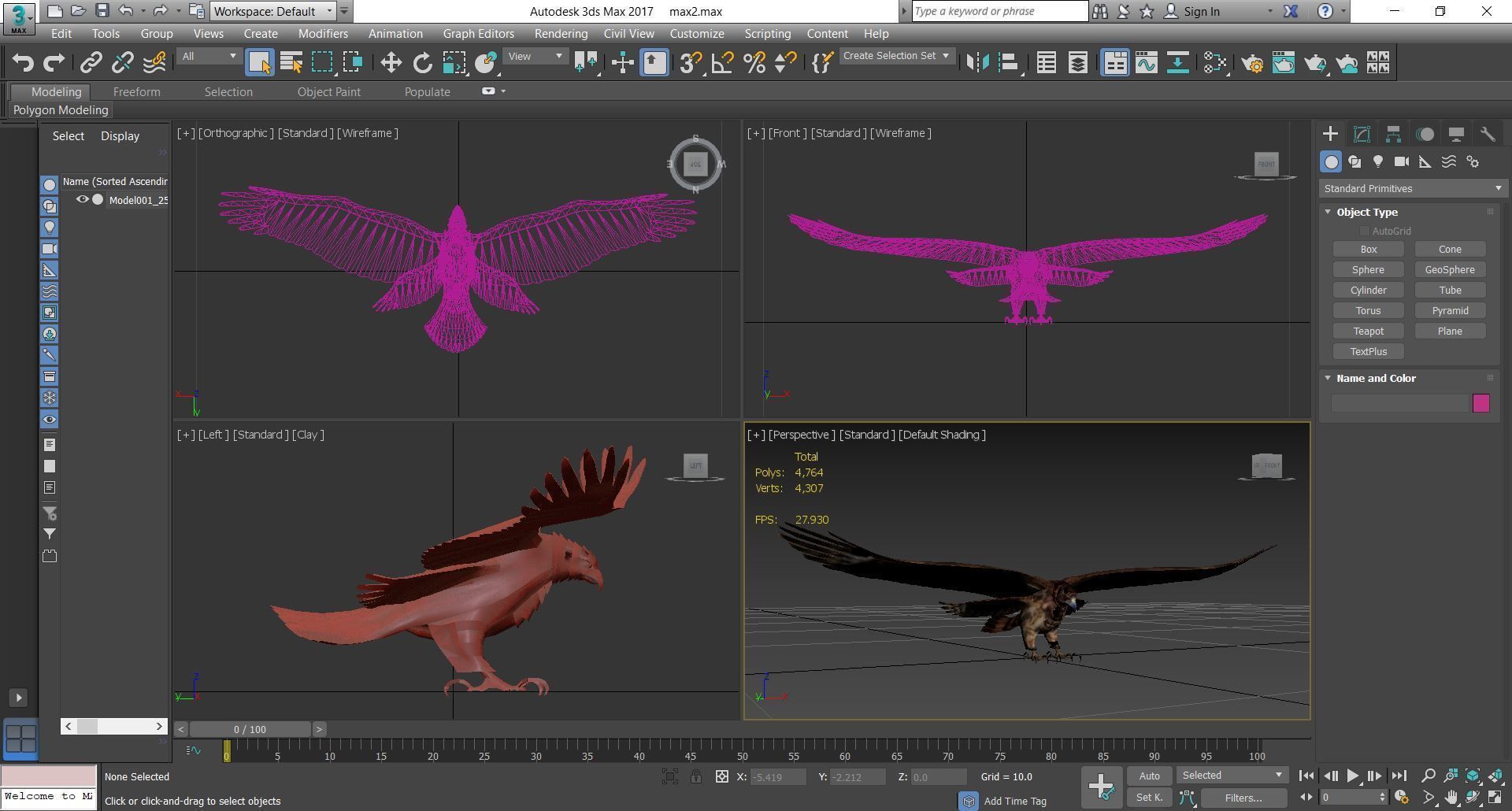Choose the Select and Rotate tool
Viewport: 1512px width, 811px height.
(422, 62)
